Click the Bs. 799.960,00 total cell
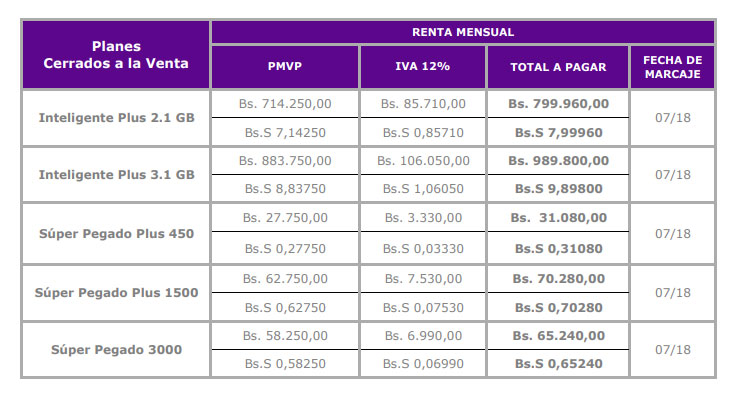 pos(558,104)
